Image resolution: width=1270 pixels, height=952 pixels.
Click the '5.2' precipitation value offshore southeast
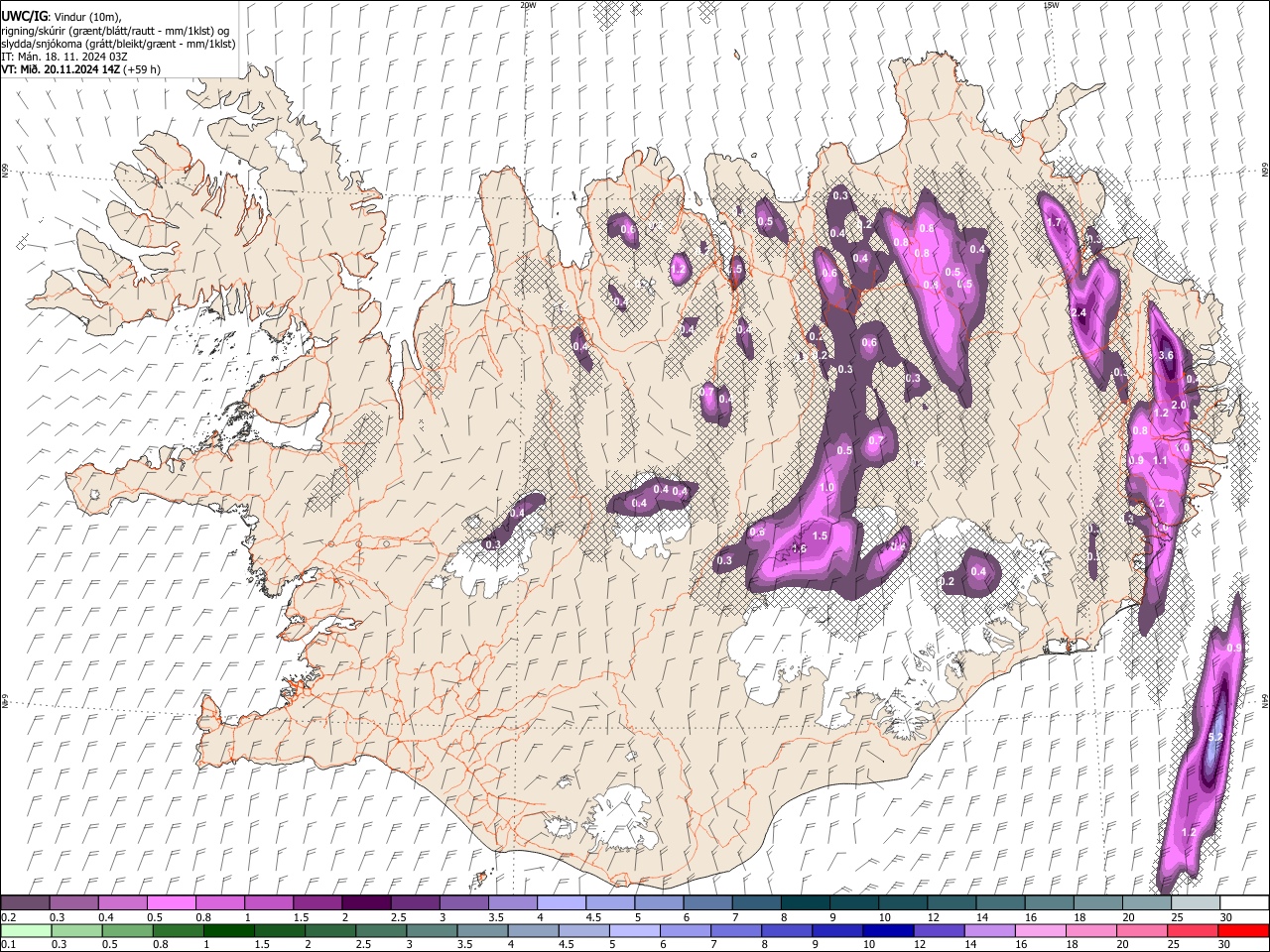1215,738
